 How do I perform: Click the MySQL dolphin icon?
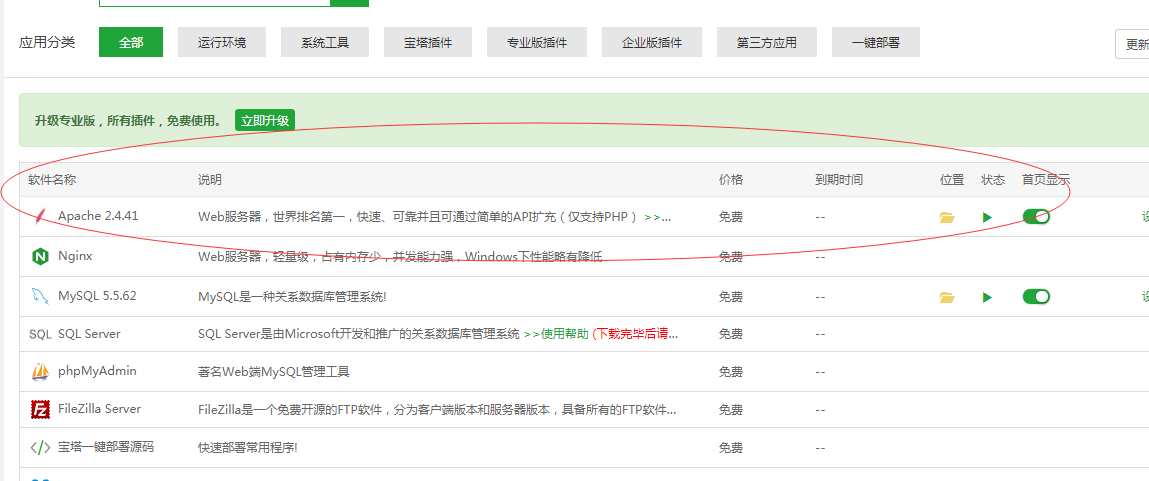pyautogui.click(x=40, y=297)
